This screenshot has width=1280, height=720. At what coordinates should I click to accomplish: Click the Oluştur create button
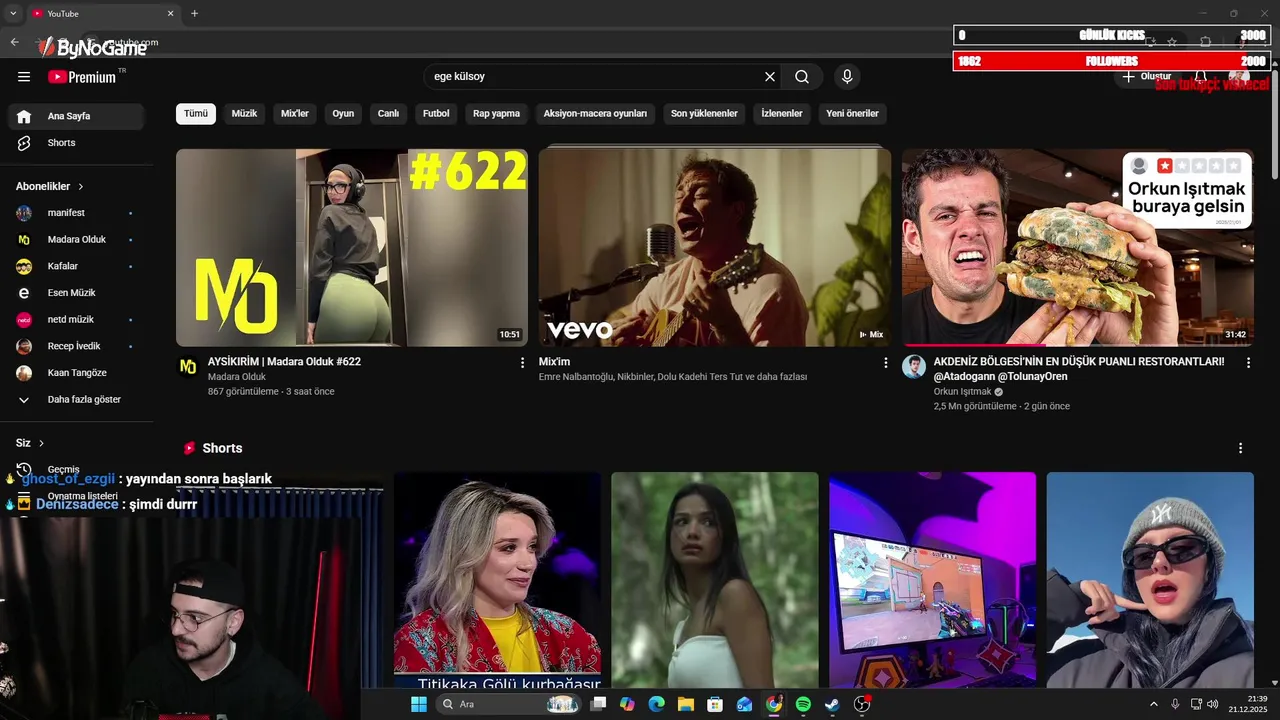pyautogui.click(x=1147, y=77)
